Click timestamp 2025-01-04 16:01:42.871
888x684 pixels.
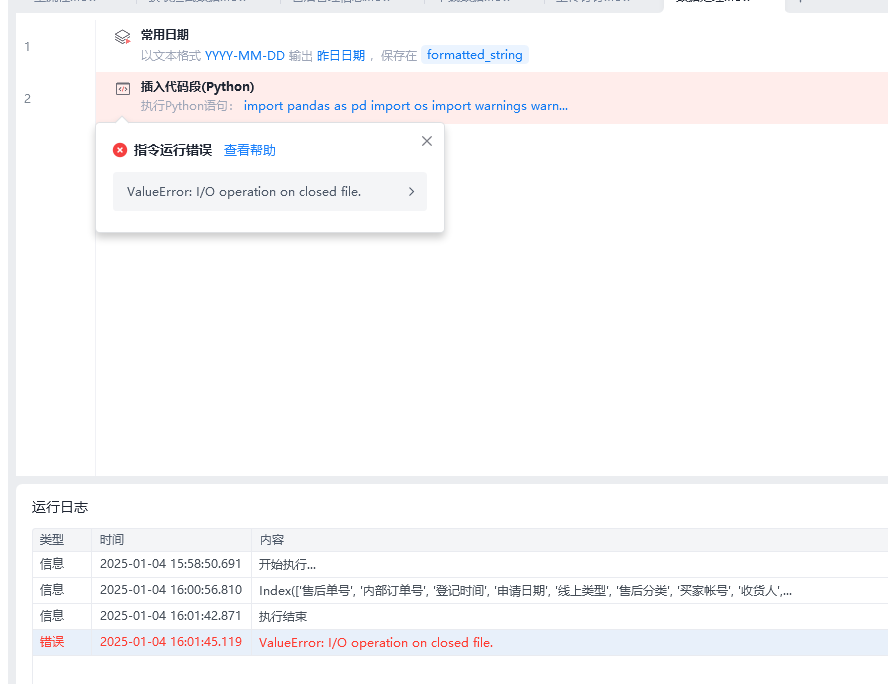170,616
